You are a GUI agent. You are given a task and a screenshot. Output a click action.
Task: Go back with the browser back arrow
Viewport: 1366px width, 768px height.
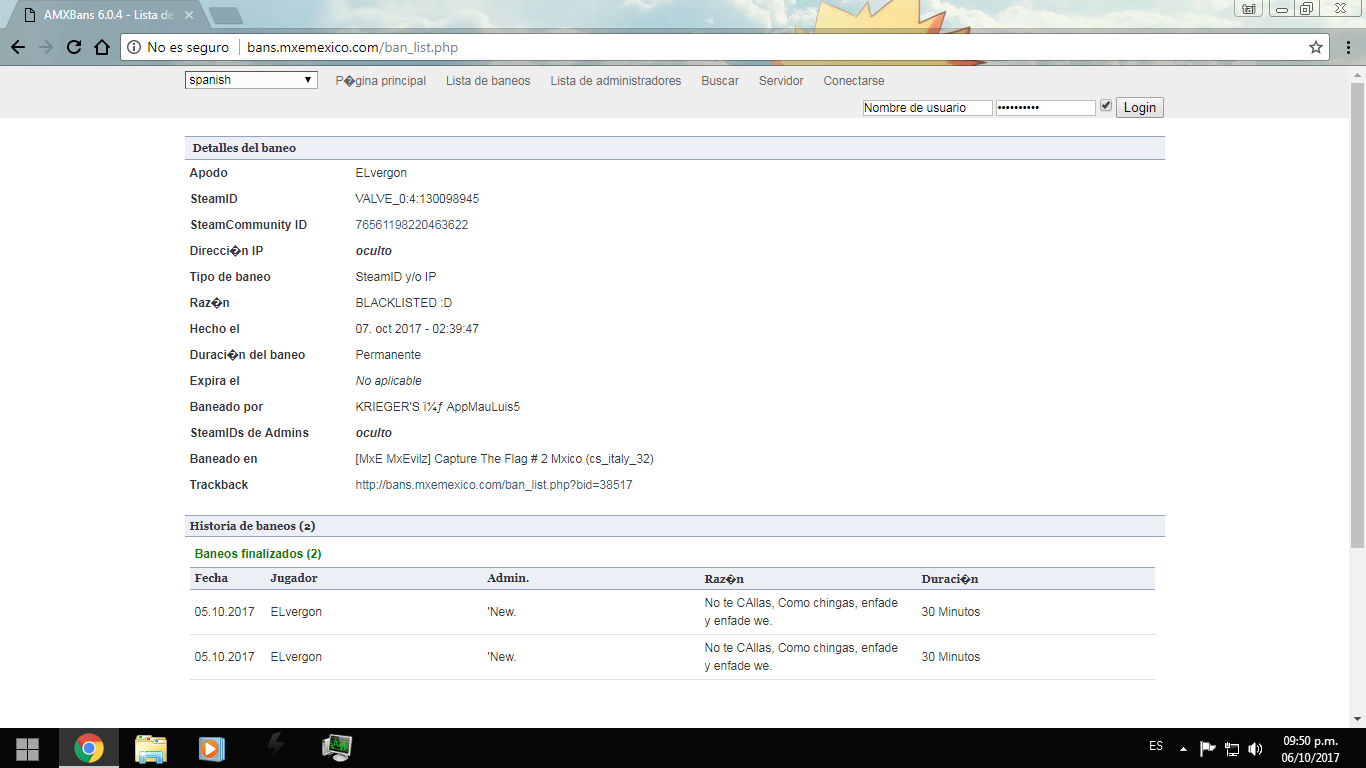coord(18,47)
